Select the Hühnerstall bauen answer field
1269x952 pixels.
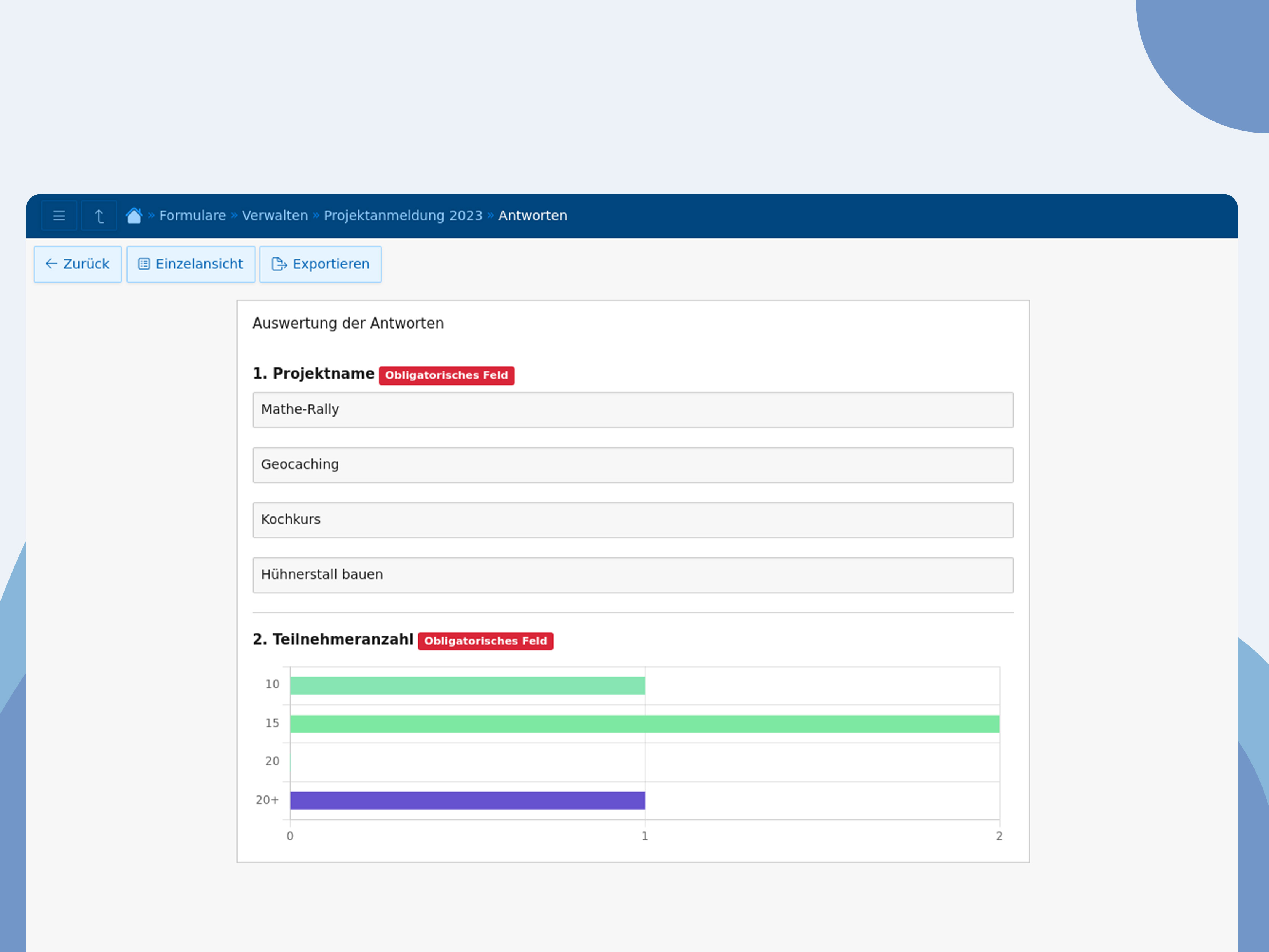point(633,575)
